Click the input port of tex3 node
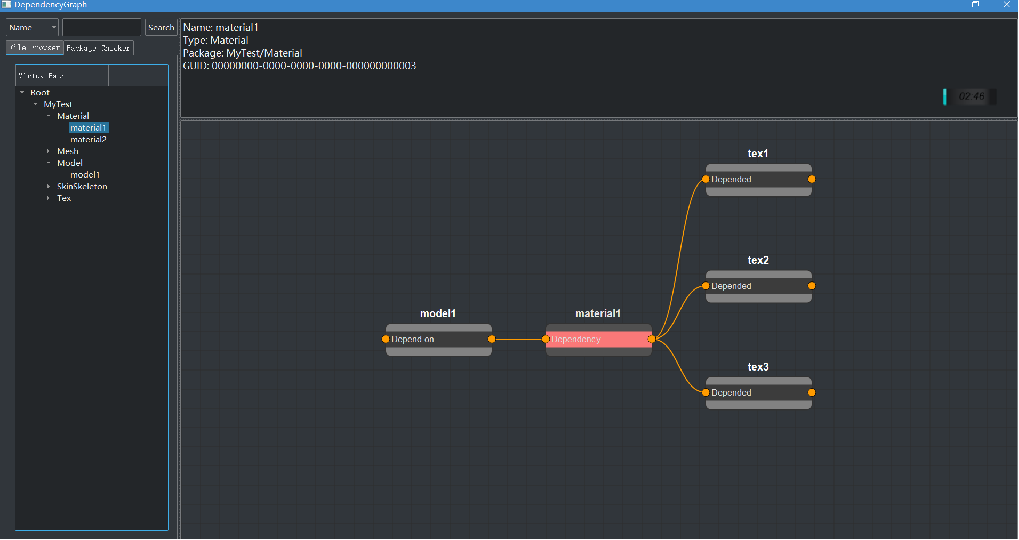The height and width of the screenshot is (540, 1019). (706, 393)
